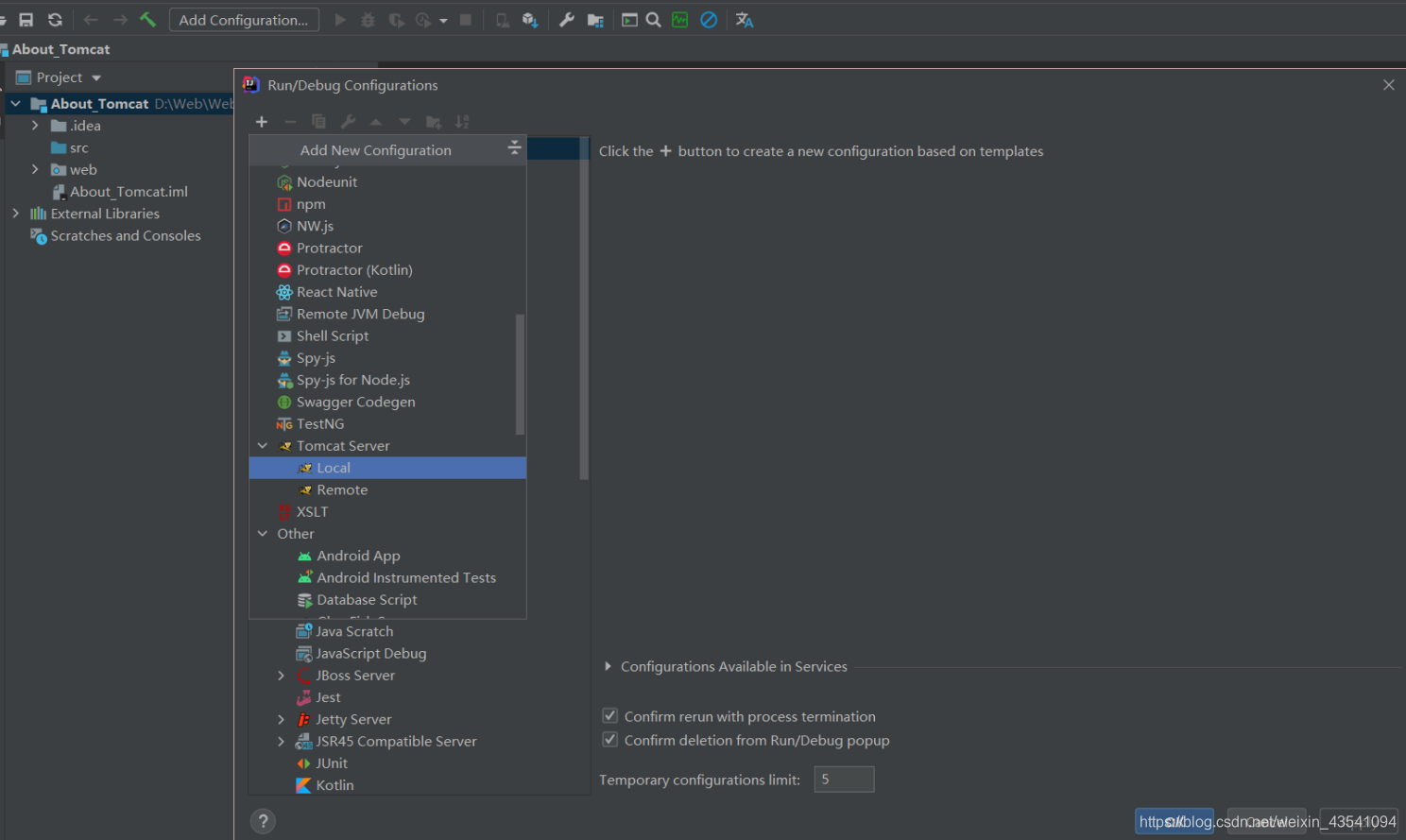Image resolution: width=1406 pixels, height=840 pixels.
Task: Click the Run play icon
Action: [340, 20]
